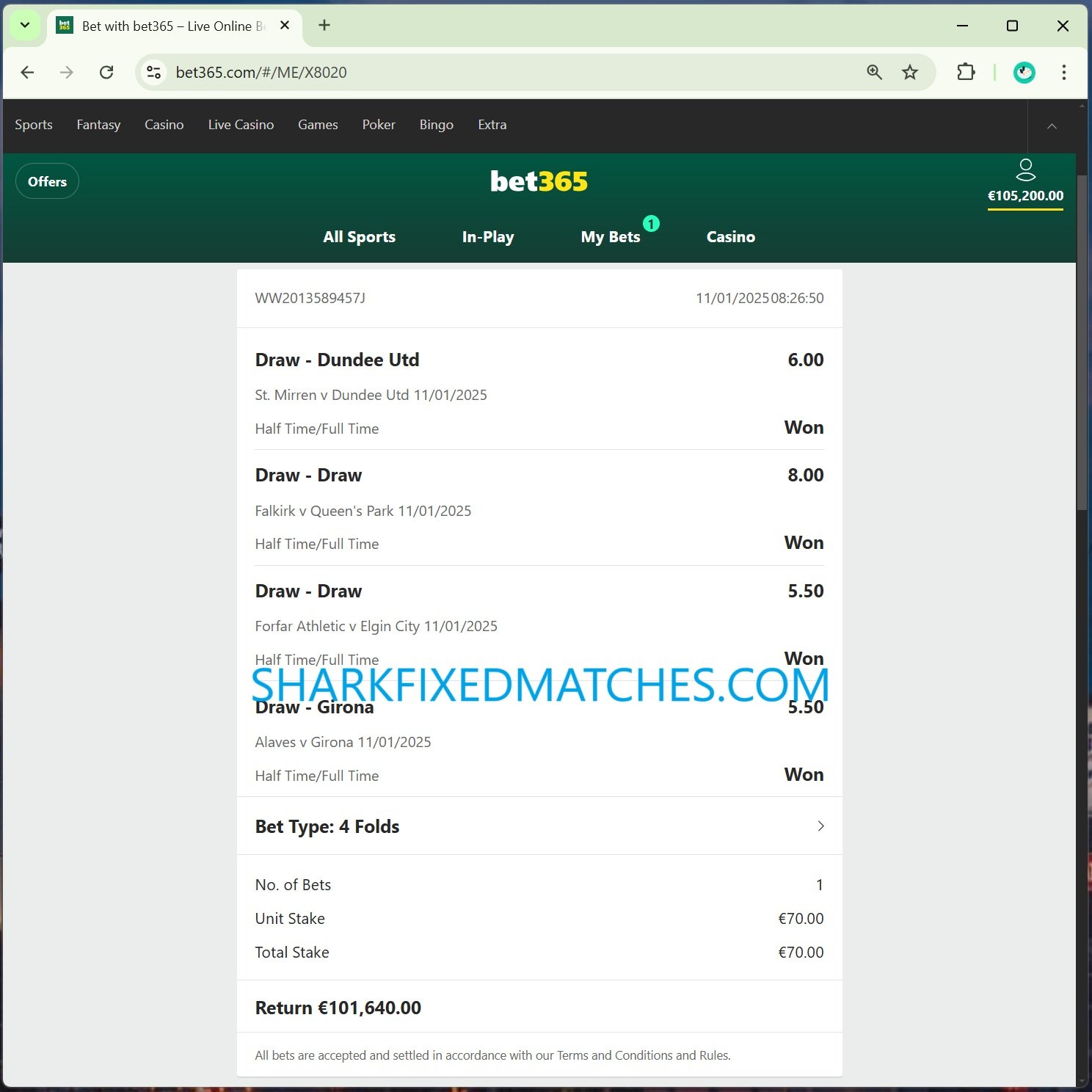Open a new browser tab
Viewport: 1092px width, 1092px height.
click(324, 26)
